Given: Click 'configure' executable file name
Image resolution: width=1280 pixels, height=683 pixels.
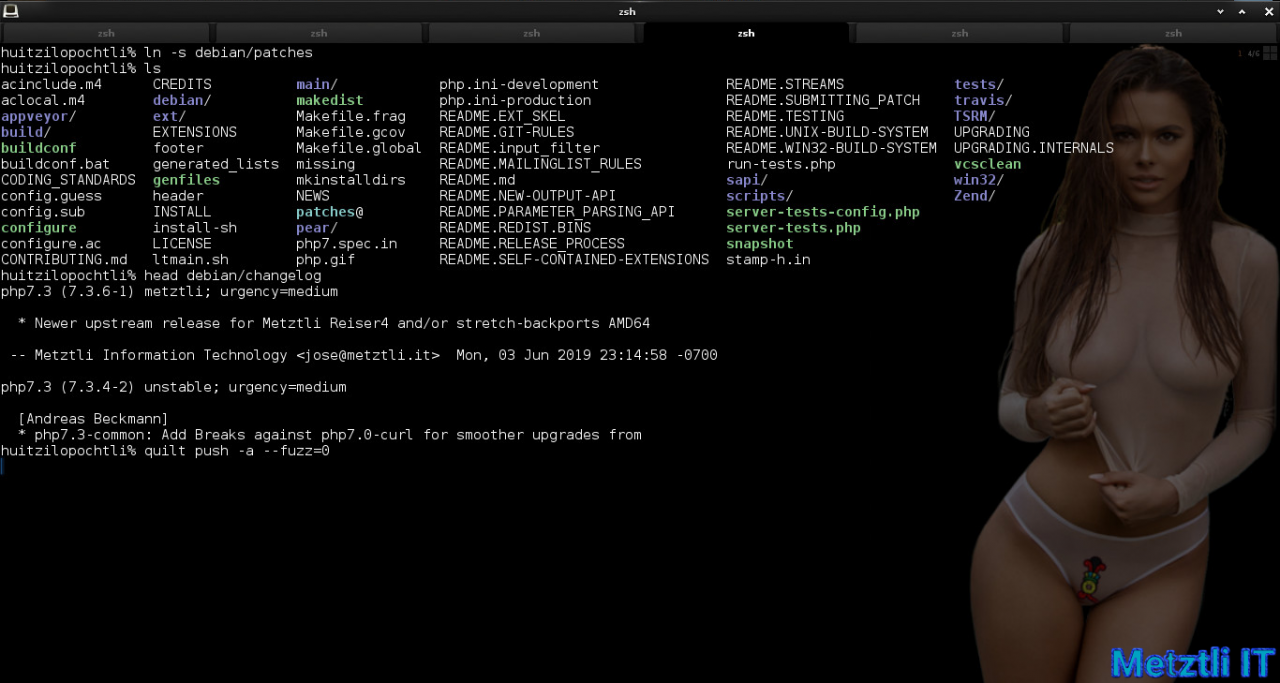Looking at the screenshot, I should click(x=39, y=228).
